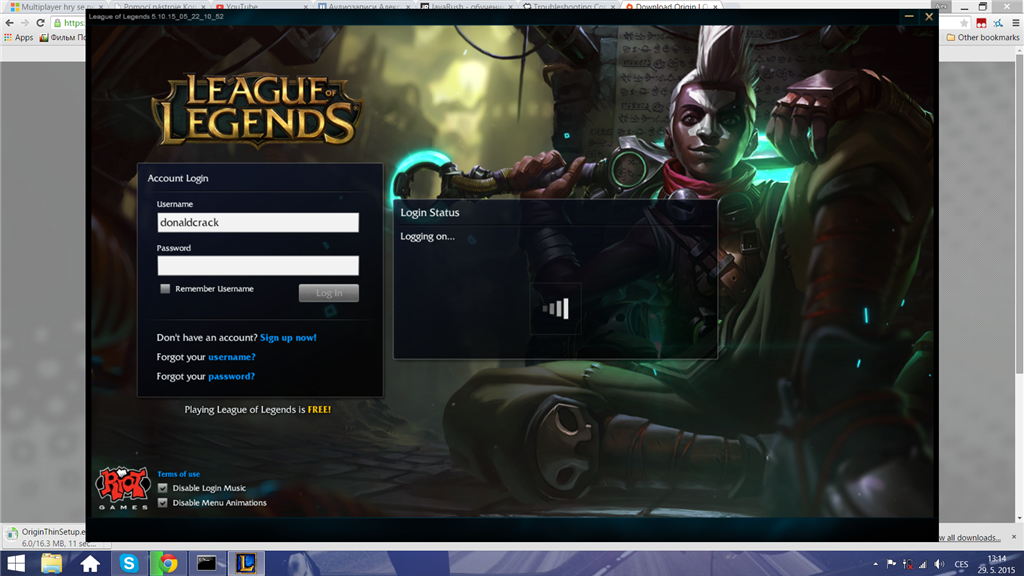Open the Action Center flag icon

click(891, 564)
